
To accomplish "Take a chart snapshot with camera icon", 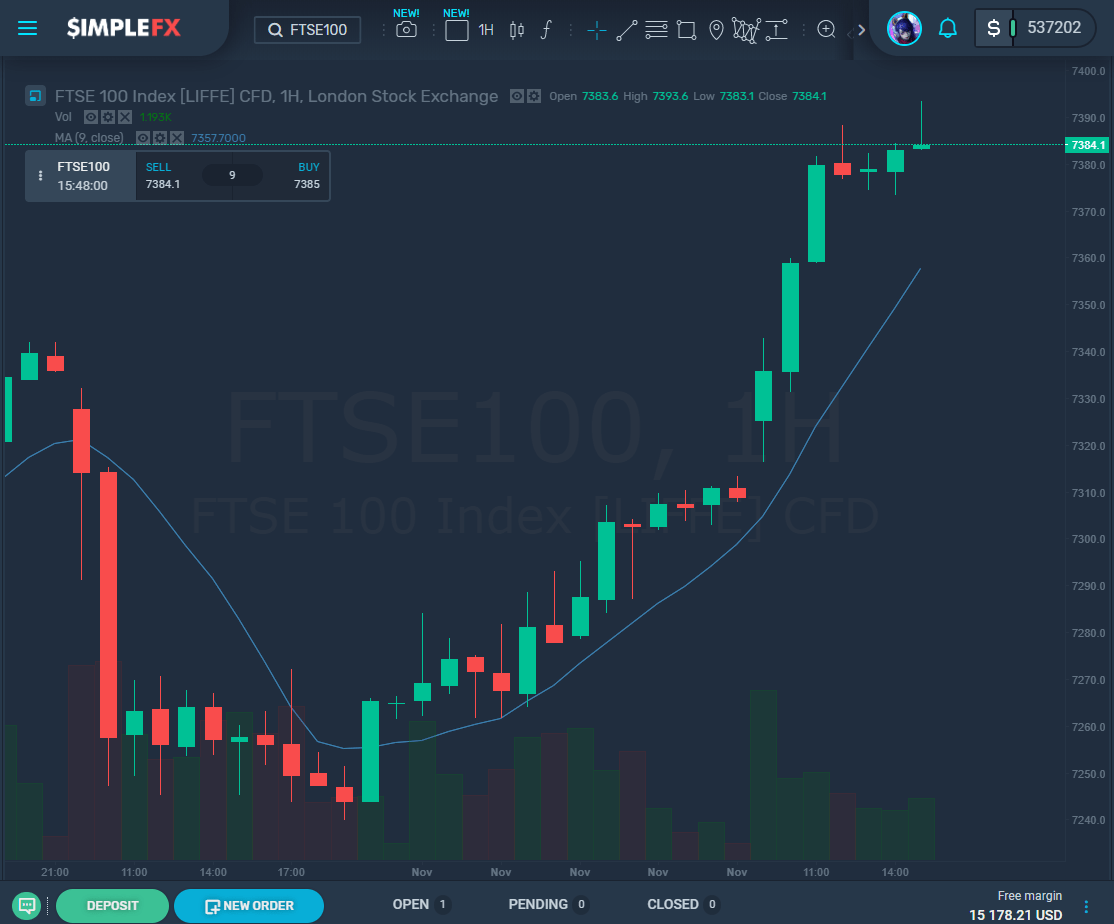I will click(406, 29).
